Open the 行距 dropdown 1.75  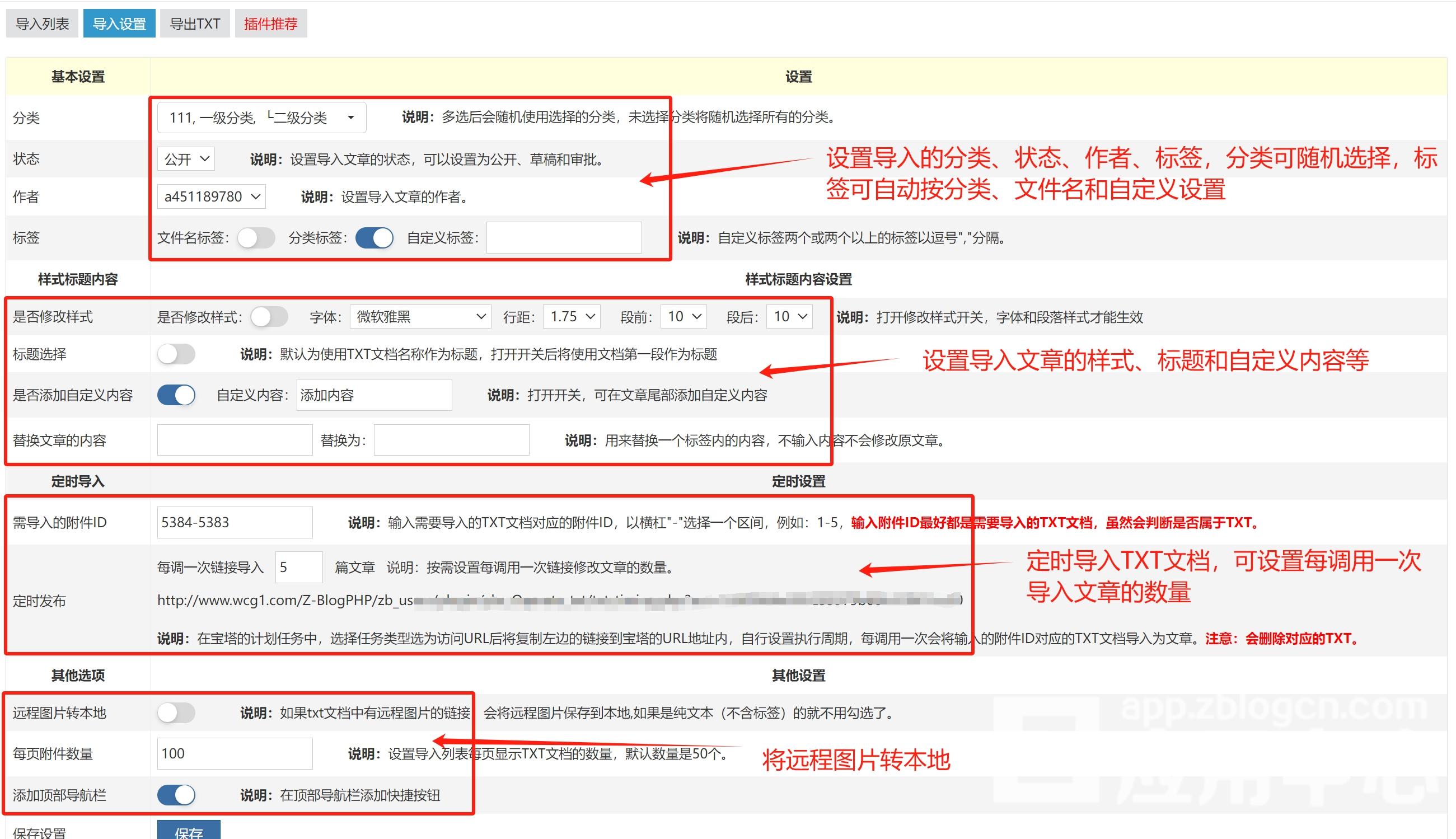572,316
